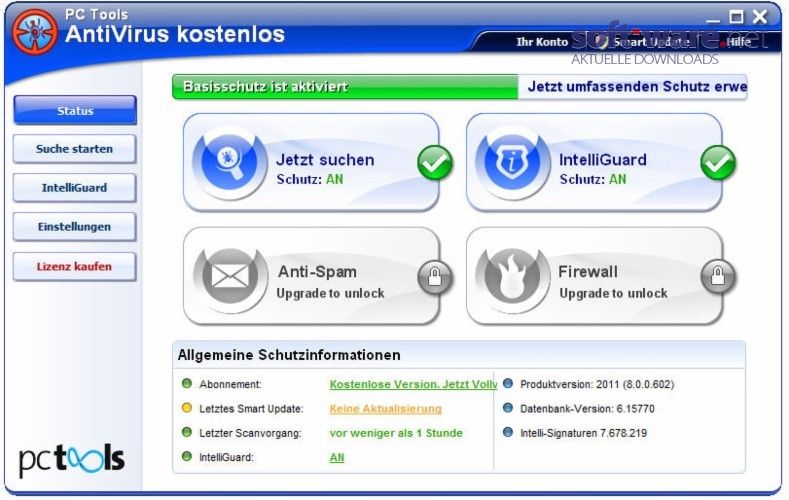Click the green Basisschutz ist aktiviert bar
This screenshot has height=500, width=789.
point(345,87)
